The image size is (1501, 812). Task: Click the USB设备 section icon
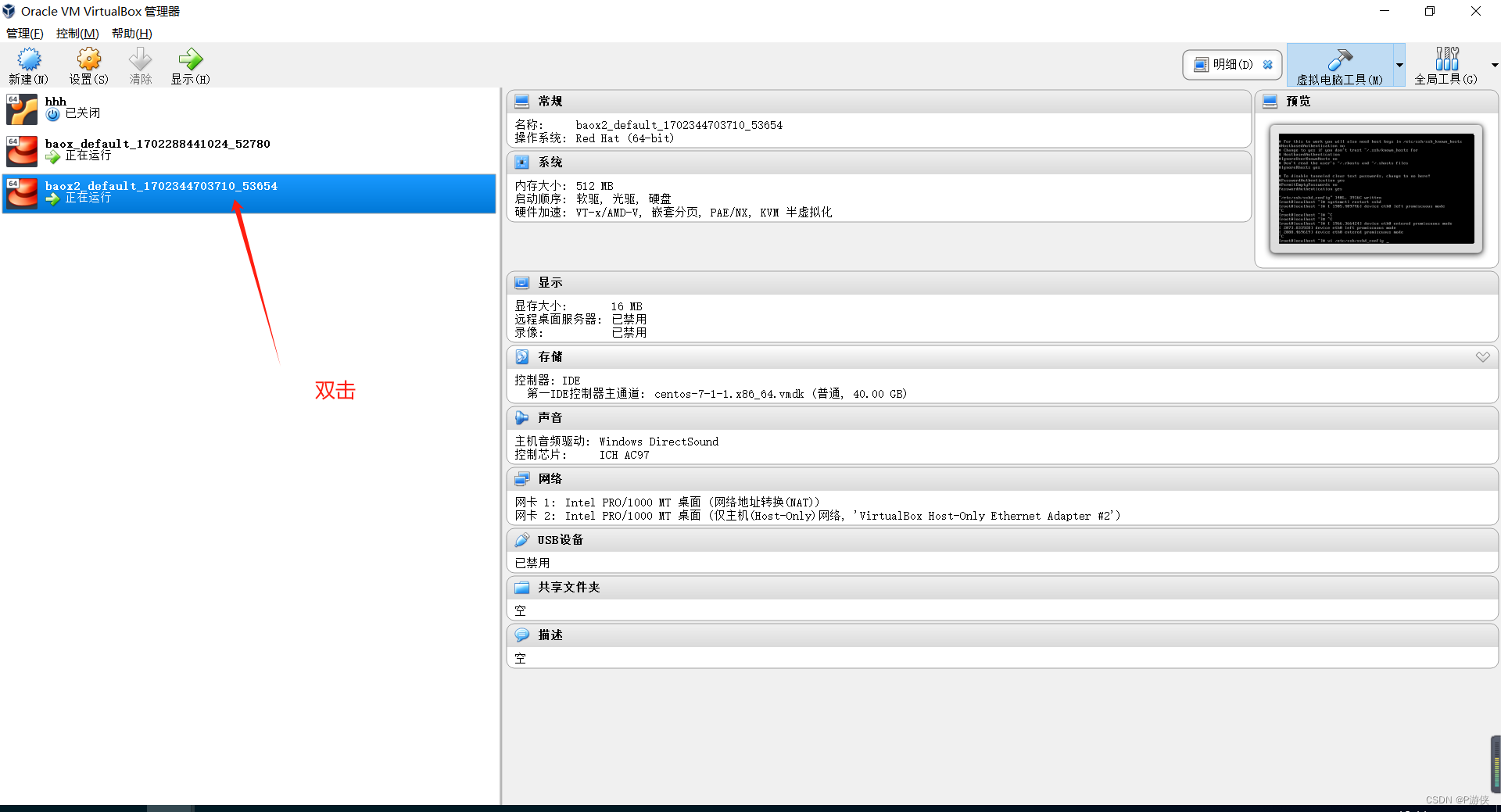tap(522, 540)
